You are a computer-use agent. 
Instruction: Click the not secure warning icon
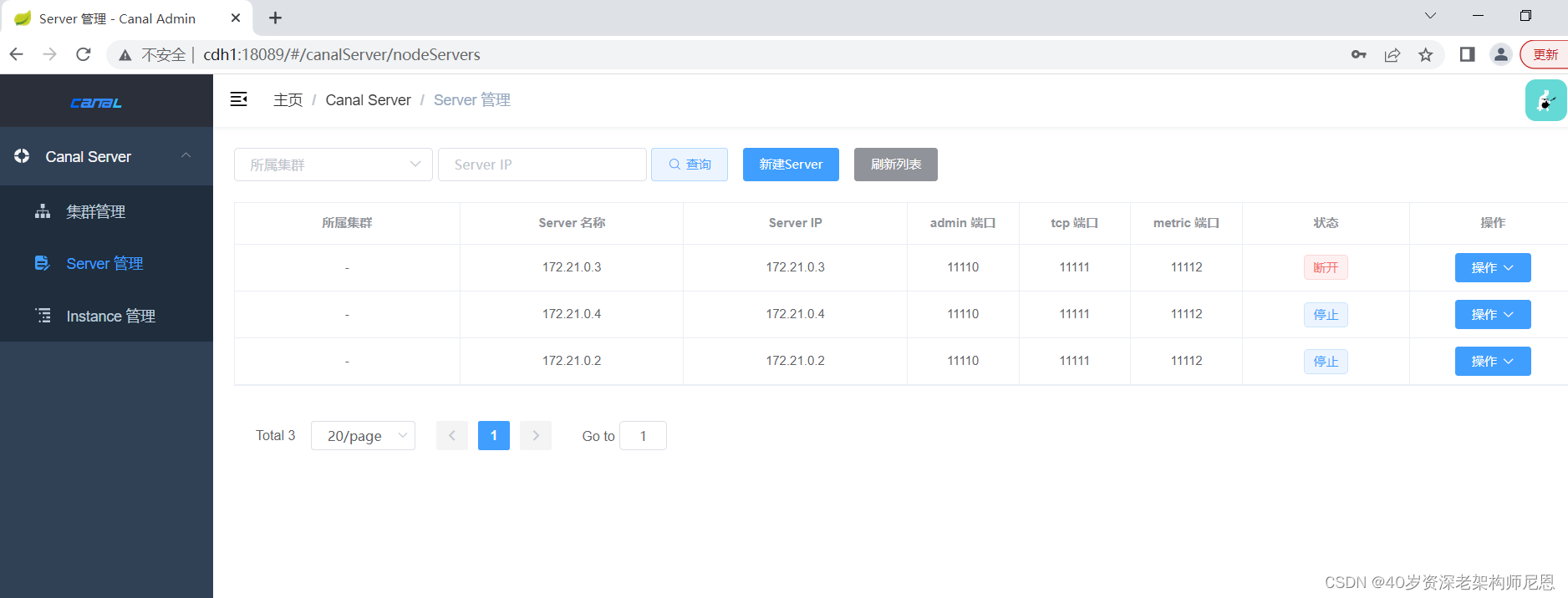[x=125, y=55]
